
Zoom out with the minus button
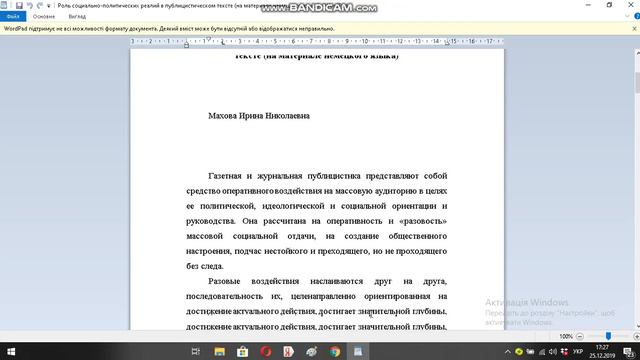tap(580, 336)
